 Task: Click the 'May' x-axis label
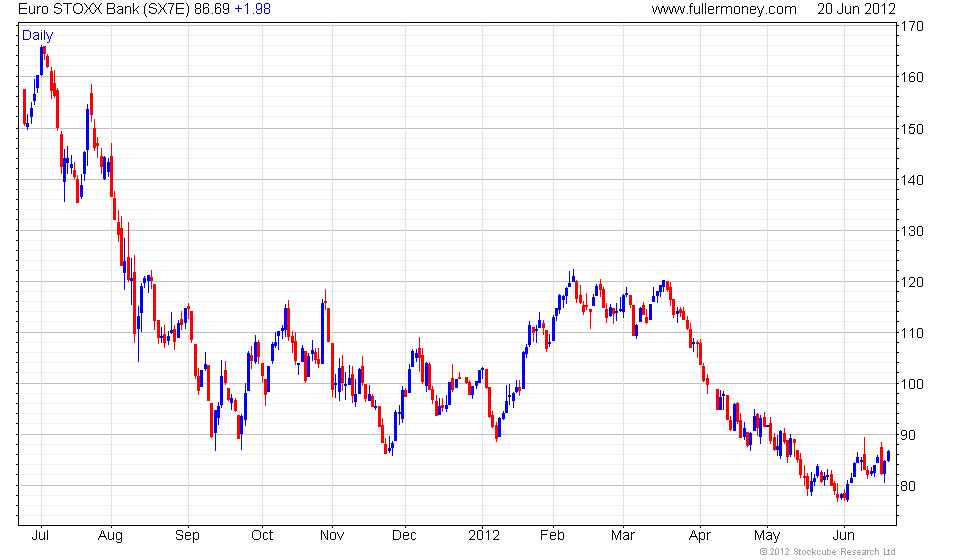[x=767, y=536]
